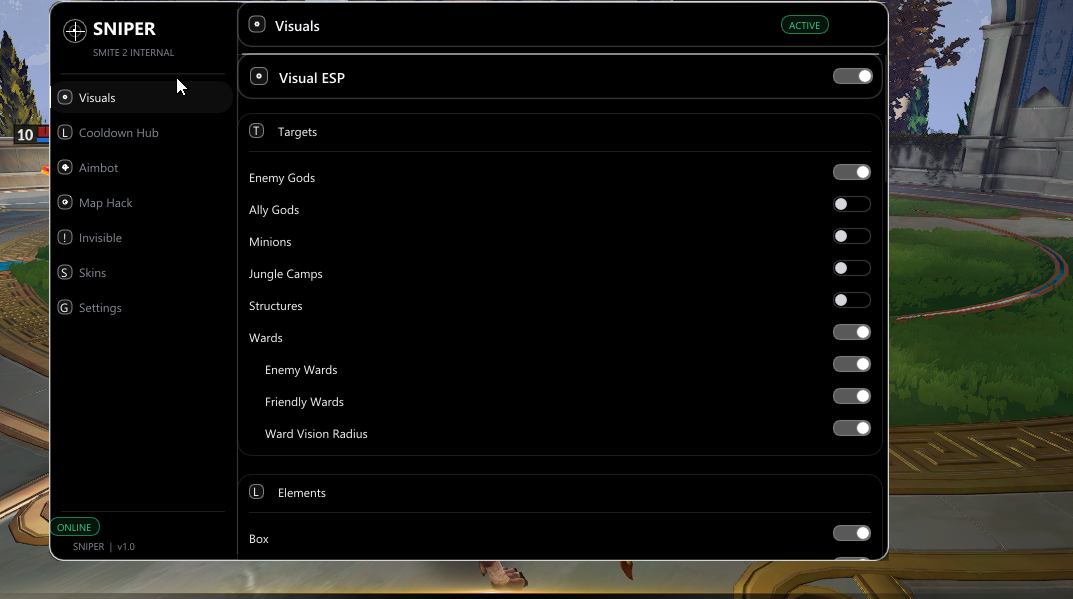Click the Skins sidebar S icon
The height and width of the screenshot is (599, 1073).
coord(65,272)
